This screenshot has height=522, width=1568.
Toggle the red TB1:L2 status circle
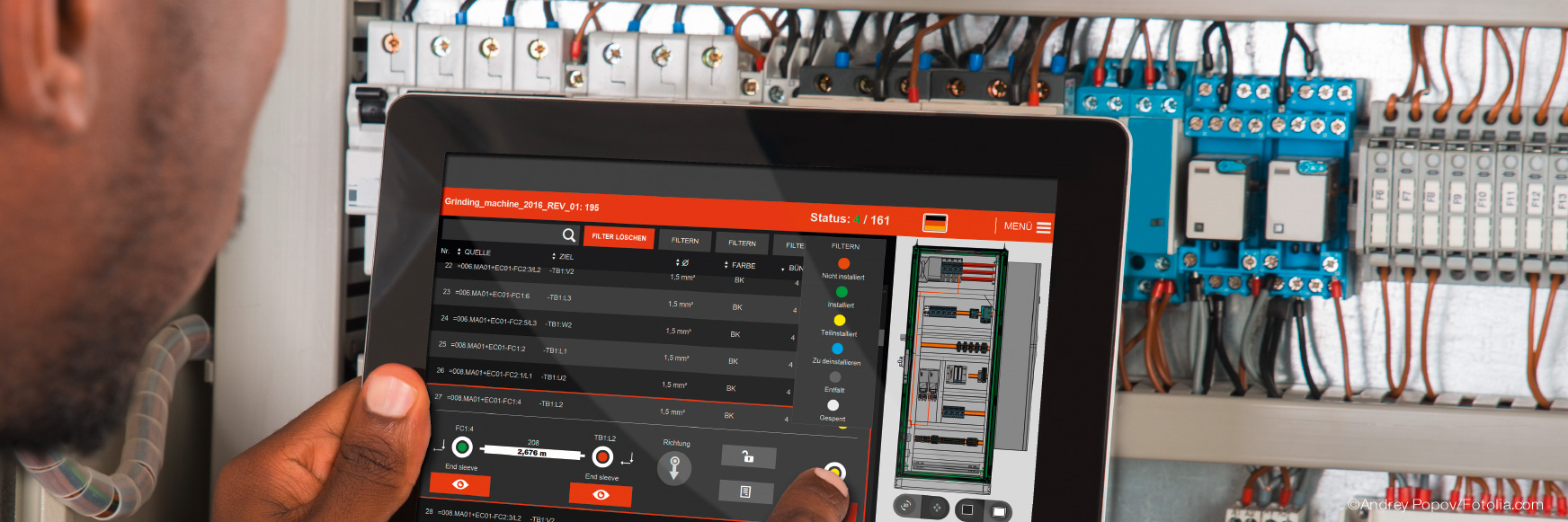[602, 456]
